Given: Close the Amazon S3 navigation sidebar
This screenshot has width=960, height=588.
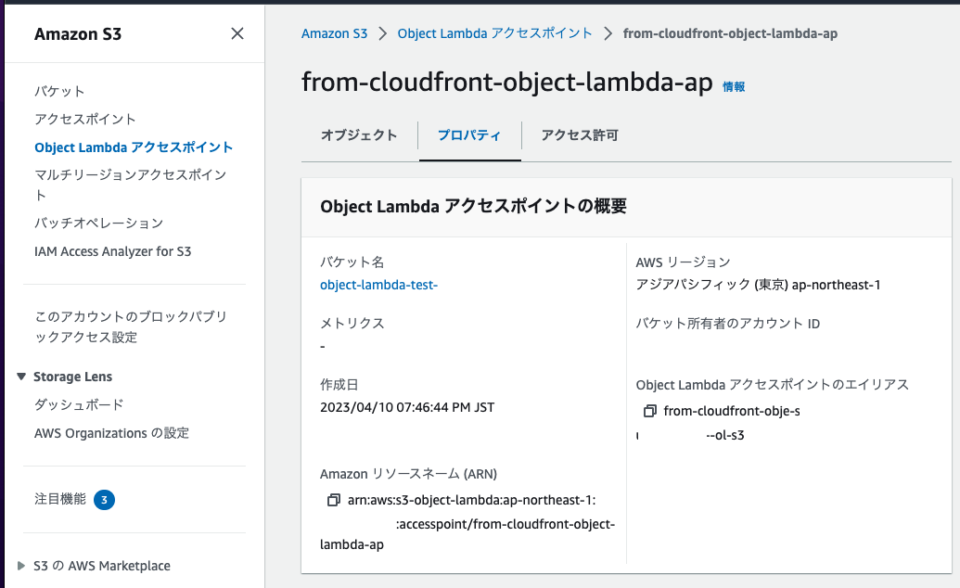Looking at the screenshot, I should click(237, 33).
